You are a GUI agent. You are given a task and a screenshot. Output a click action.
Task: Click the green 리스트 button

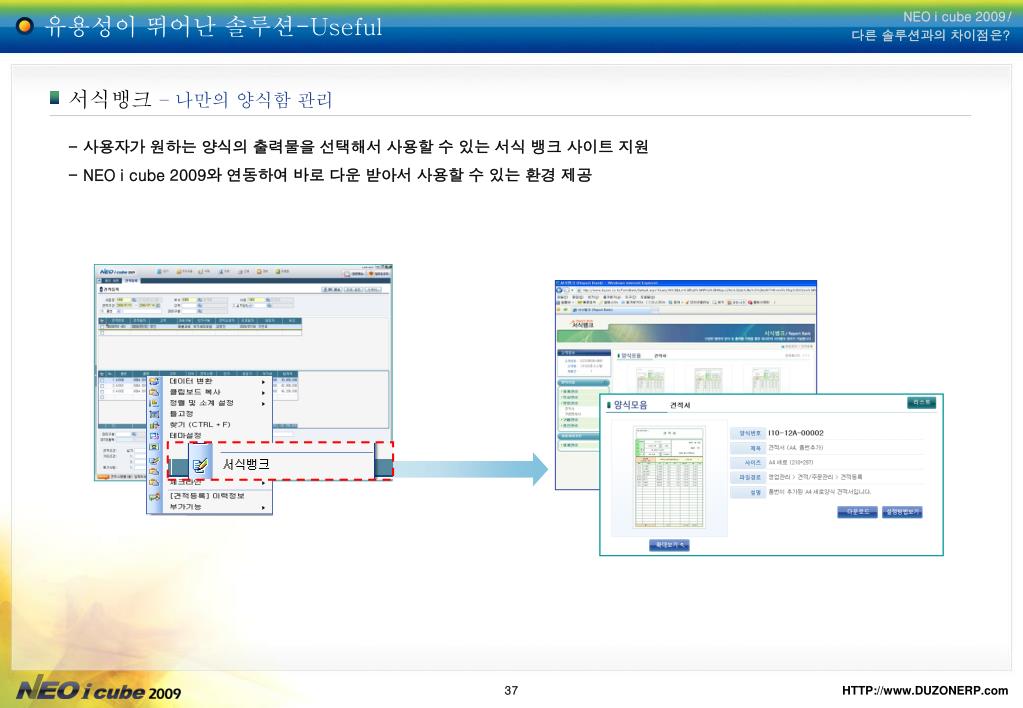coord(921,403)
